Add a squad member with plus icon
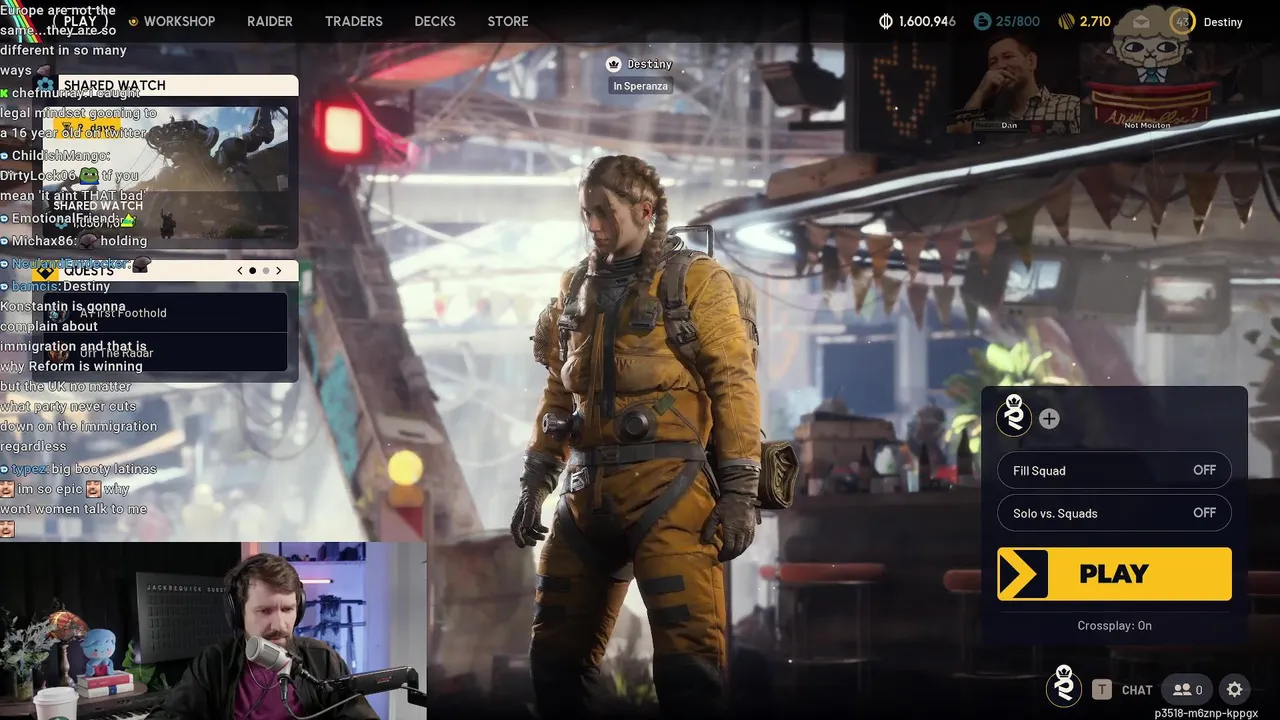The image size is (1280, 720). [x=1049, y=419]
